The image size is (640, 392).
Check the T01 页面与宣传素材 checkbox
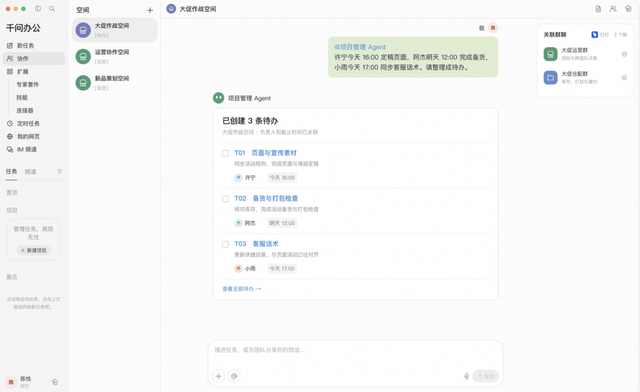tap(225, 154)
